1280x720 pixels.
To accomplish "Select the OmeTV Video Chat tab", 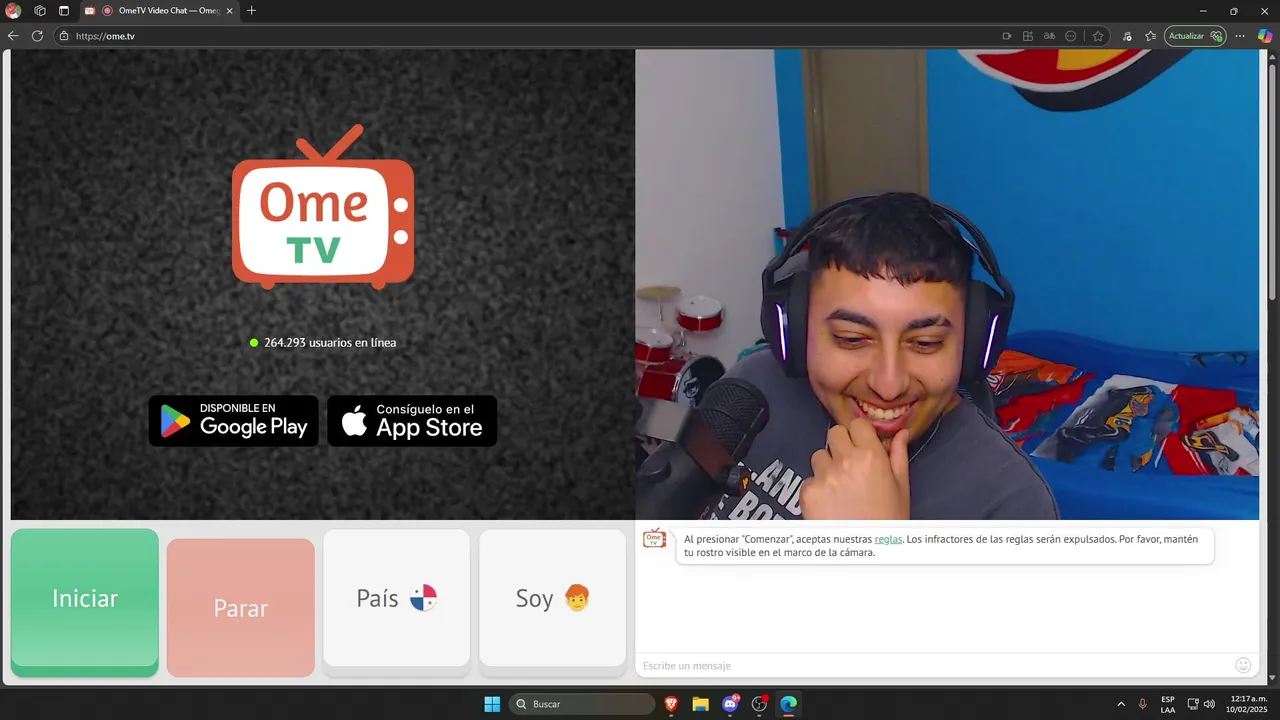I will (160, 11).
